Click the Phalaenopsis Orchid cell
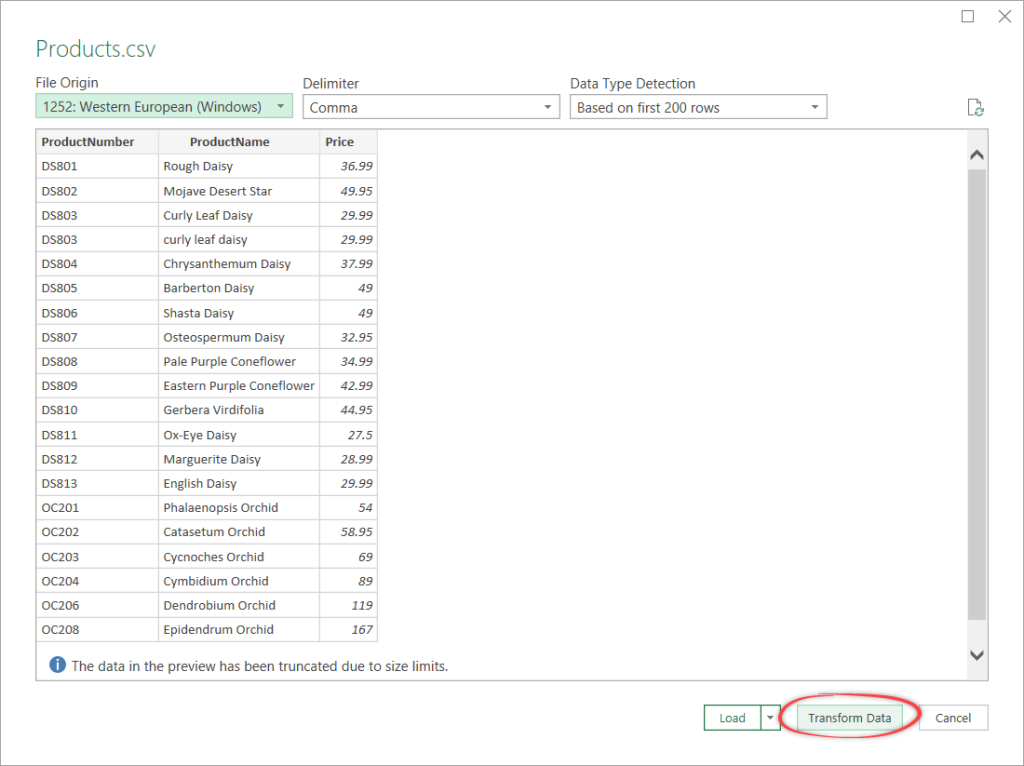This screenshot has width=1024, height=766. click(239, 507)
